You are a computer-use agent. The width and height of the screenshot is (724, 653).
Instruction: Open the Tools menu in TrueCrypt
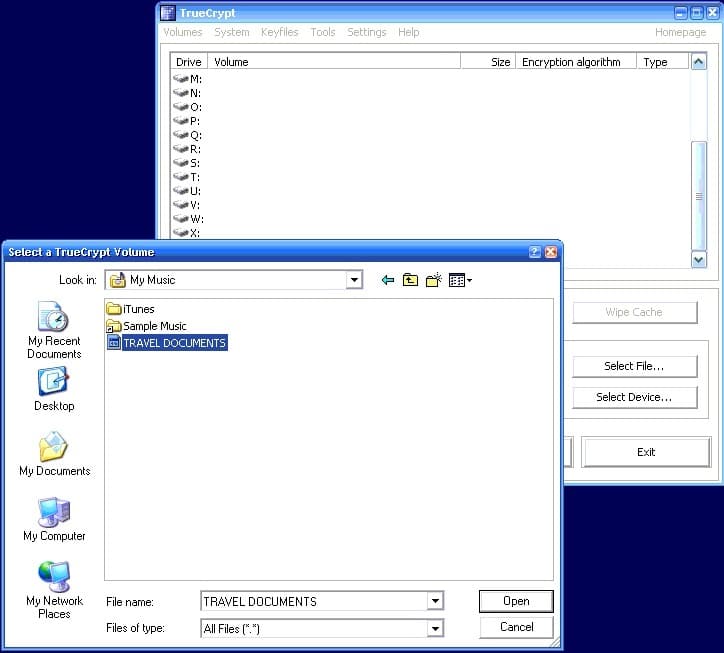323,32
